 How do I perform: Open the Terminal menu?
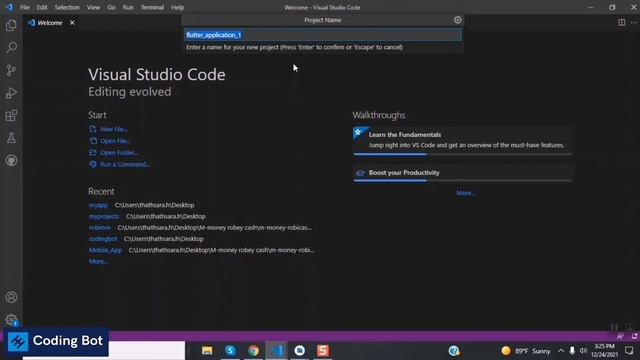coord(152,7)
